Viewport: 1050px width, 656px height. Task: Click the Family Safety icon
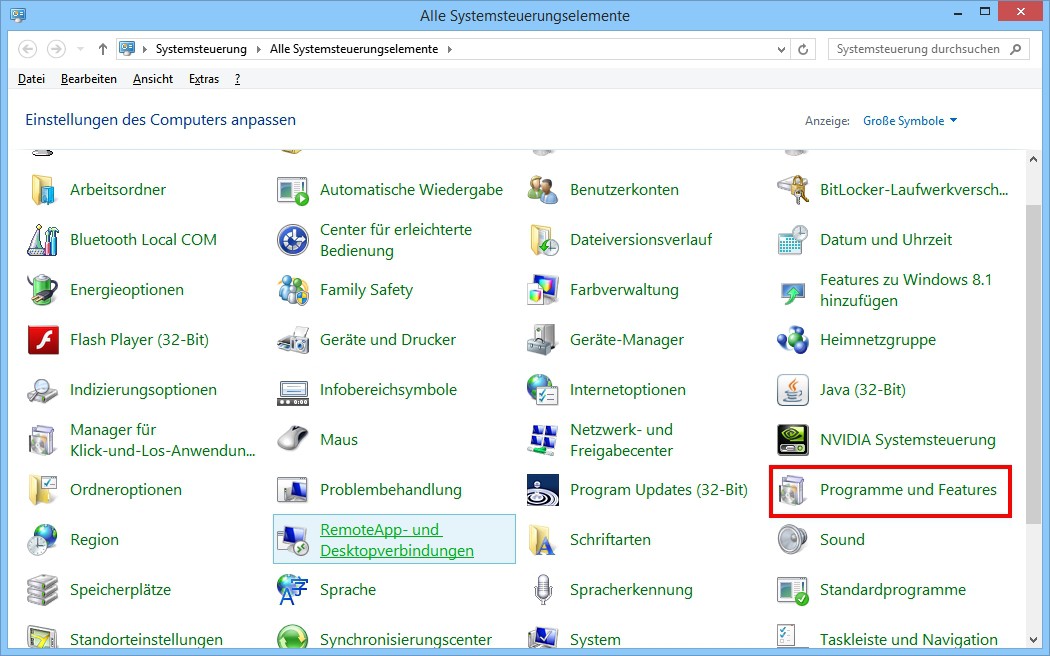click(x=293, y=290)
